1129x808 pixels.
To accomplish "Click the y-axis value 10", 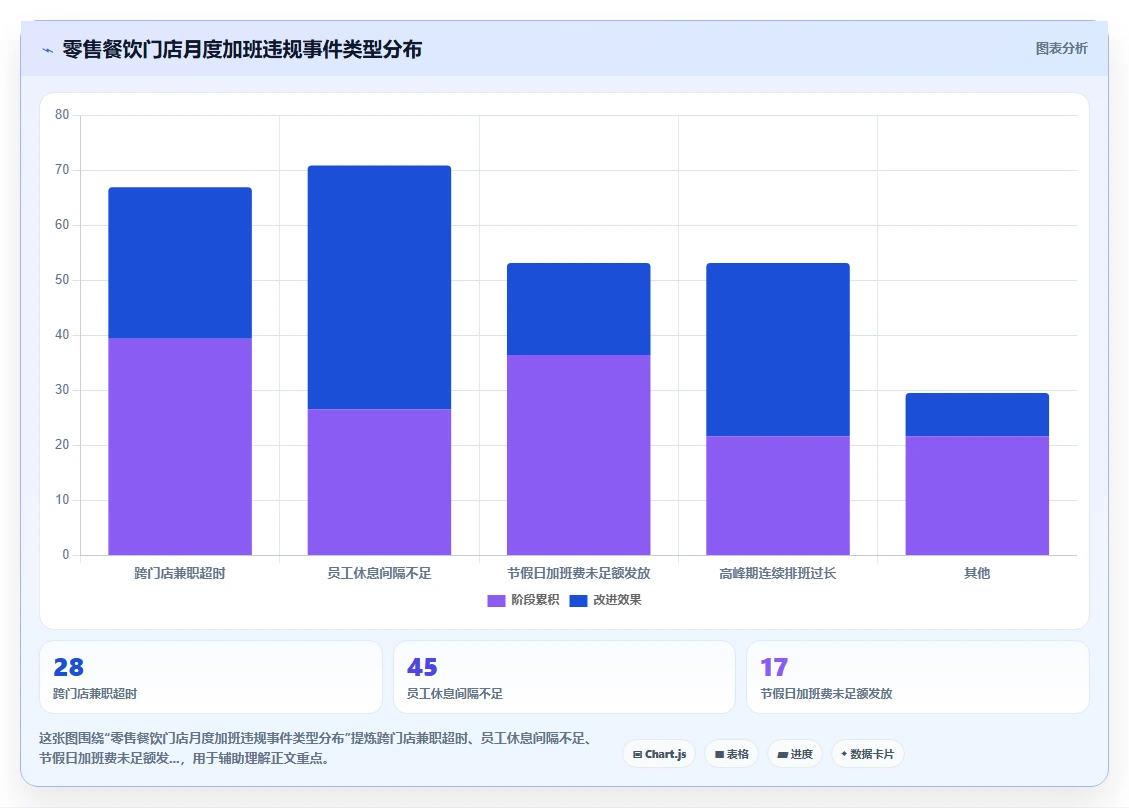I will click(x=62, y=500).
